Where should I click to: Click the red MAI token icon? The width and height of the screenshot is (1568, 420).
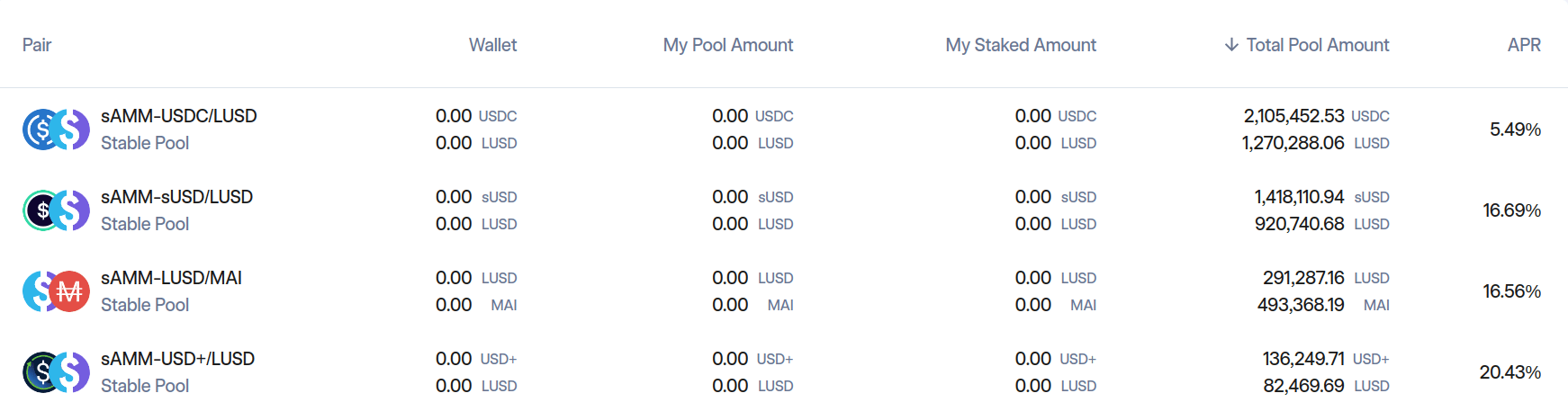71,291
